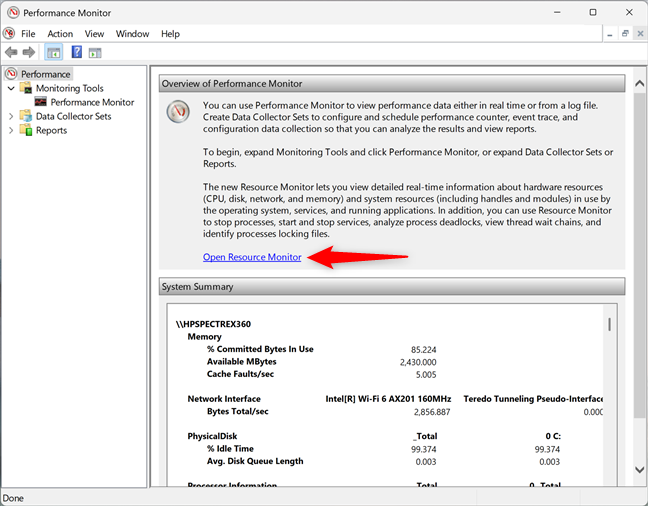Image resolution: width=648 pixels, height=506 pixels.
Task: Click the System Summary section header
Action: (392, 286)
